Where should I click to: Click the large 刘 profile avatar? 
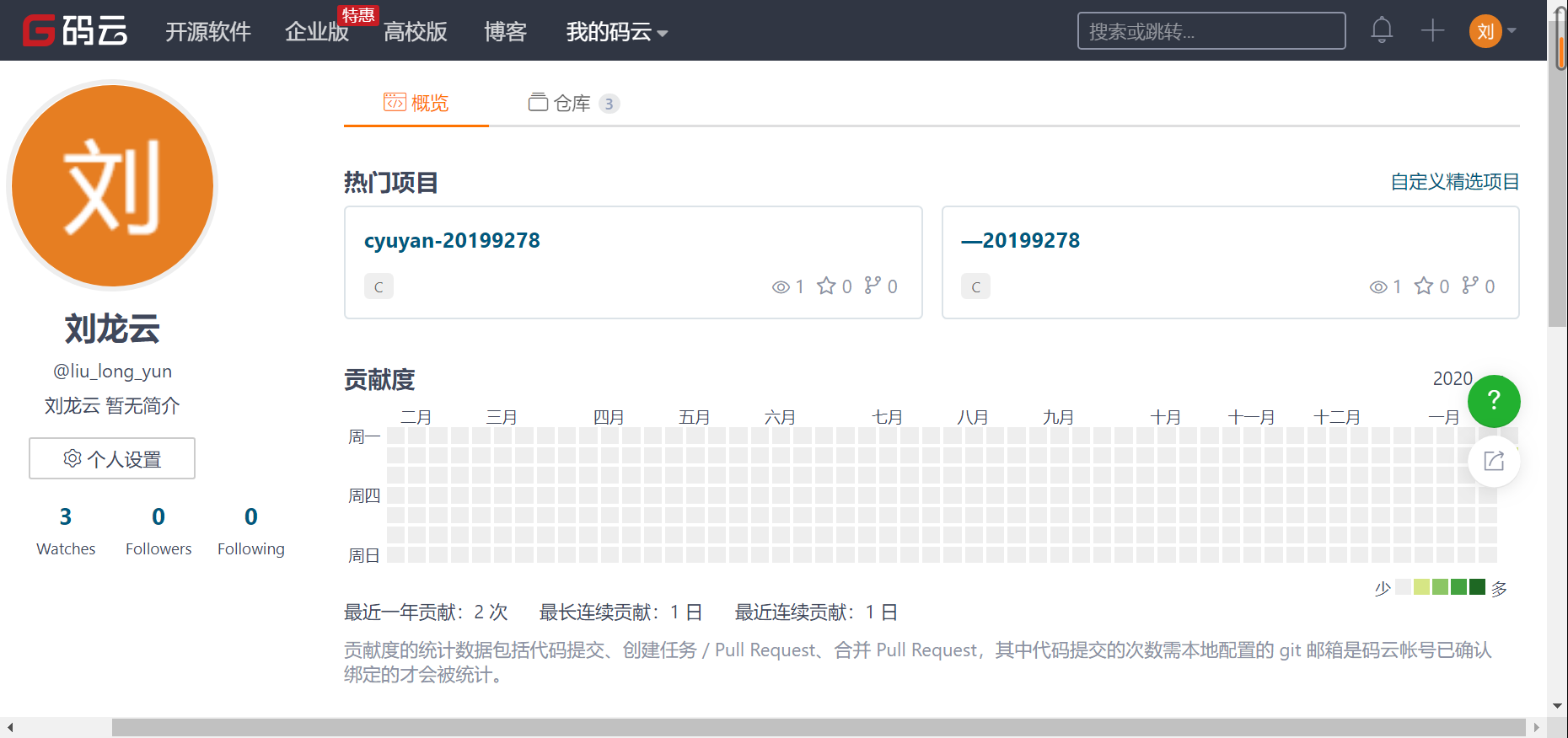tap(112, 185)
